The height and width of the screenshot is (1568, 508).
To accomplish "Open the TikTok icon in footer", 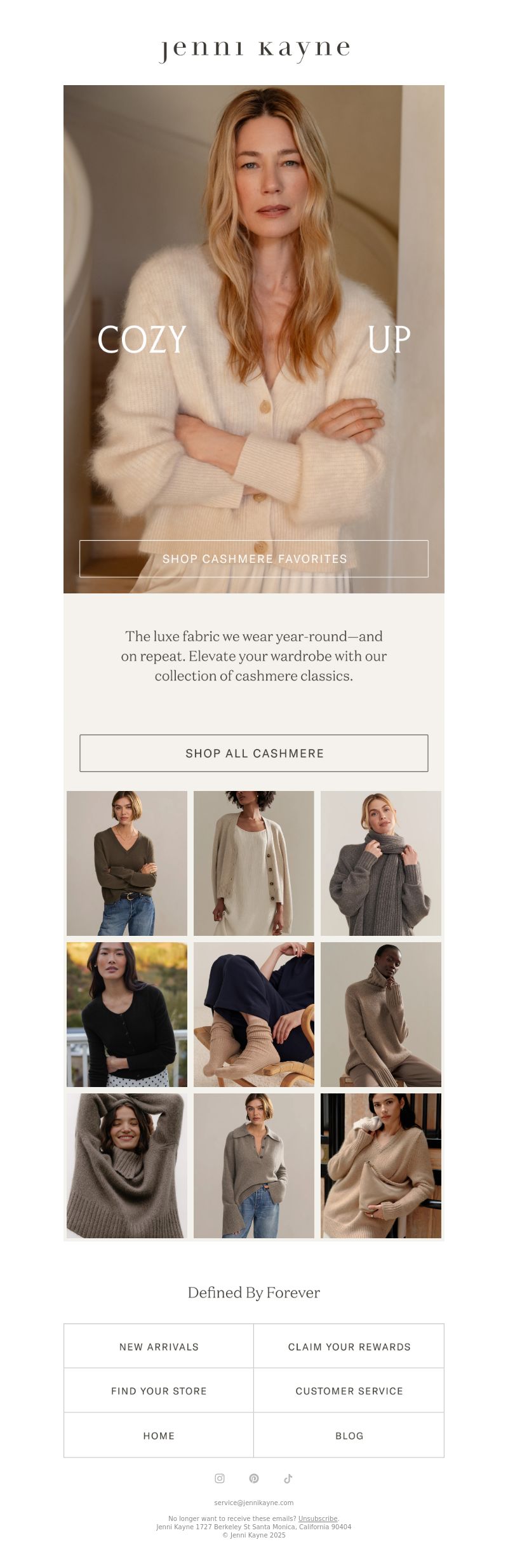I will [x=288, y=1478].
